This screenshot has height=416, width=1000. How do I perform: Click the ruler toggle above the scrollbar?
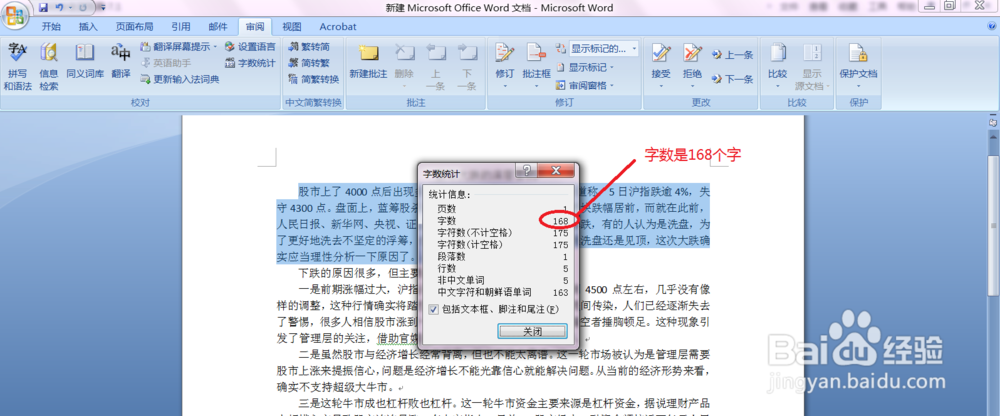(x=992, y=121)
